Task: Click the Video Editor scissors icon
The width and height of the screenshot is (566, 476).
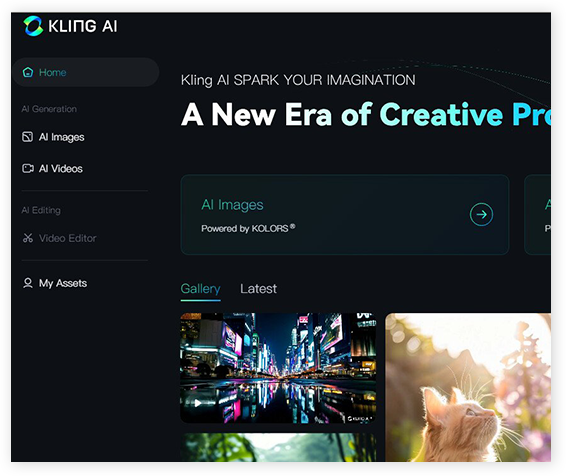Action: click(28, 238)
